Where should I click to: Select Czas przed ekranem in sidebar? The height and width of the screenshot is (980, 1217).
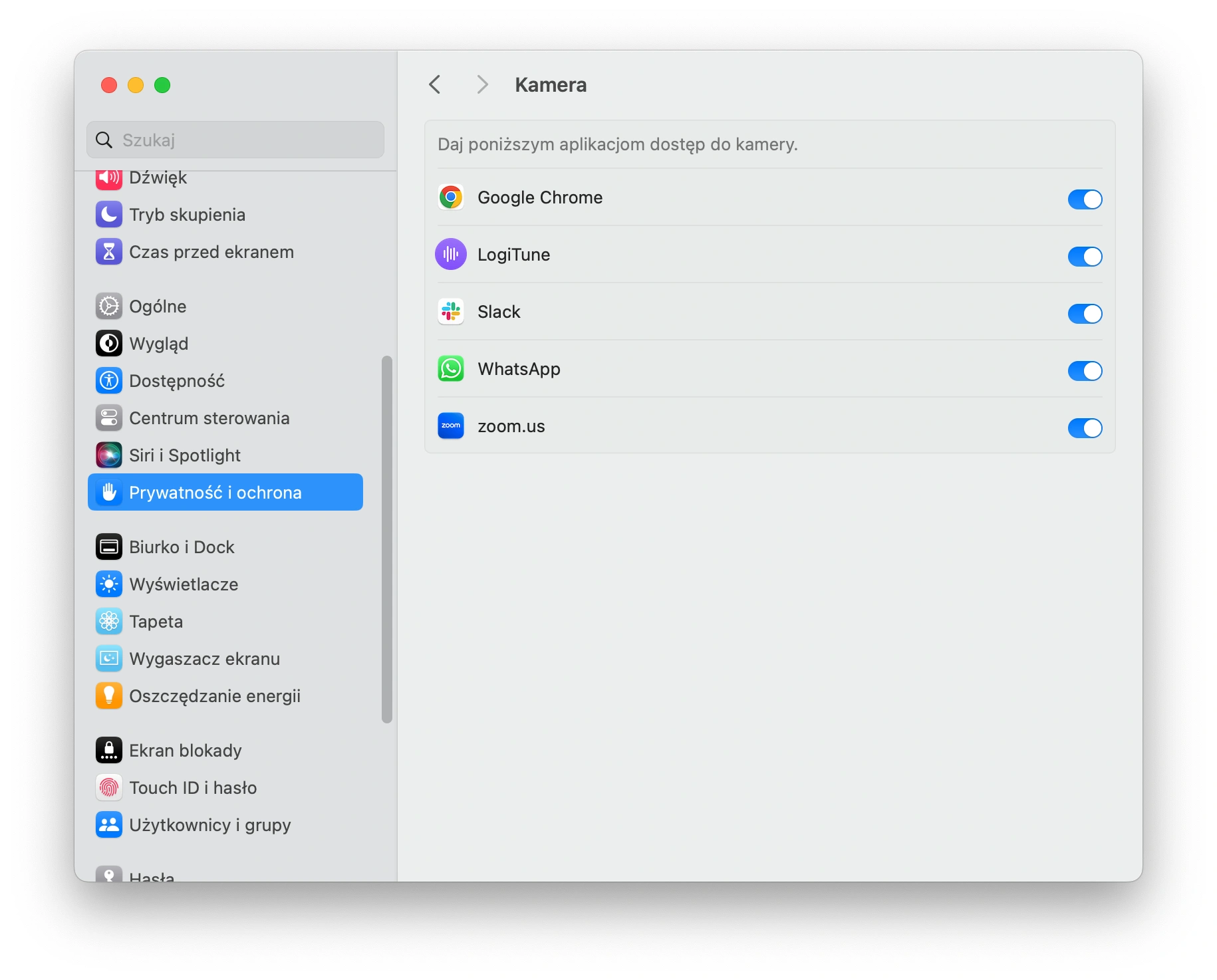click(x=225, y=252)
